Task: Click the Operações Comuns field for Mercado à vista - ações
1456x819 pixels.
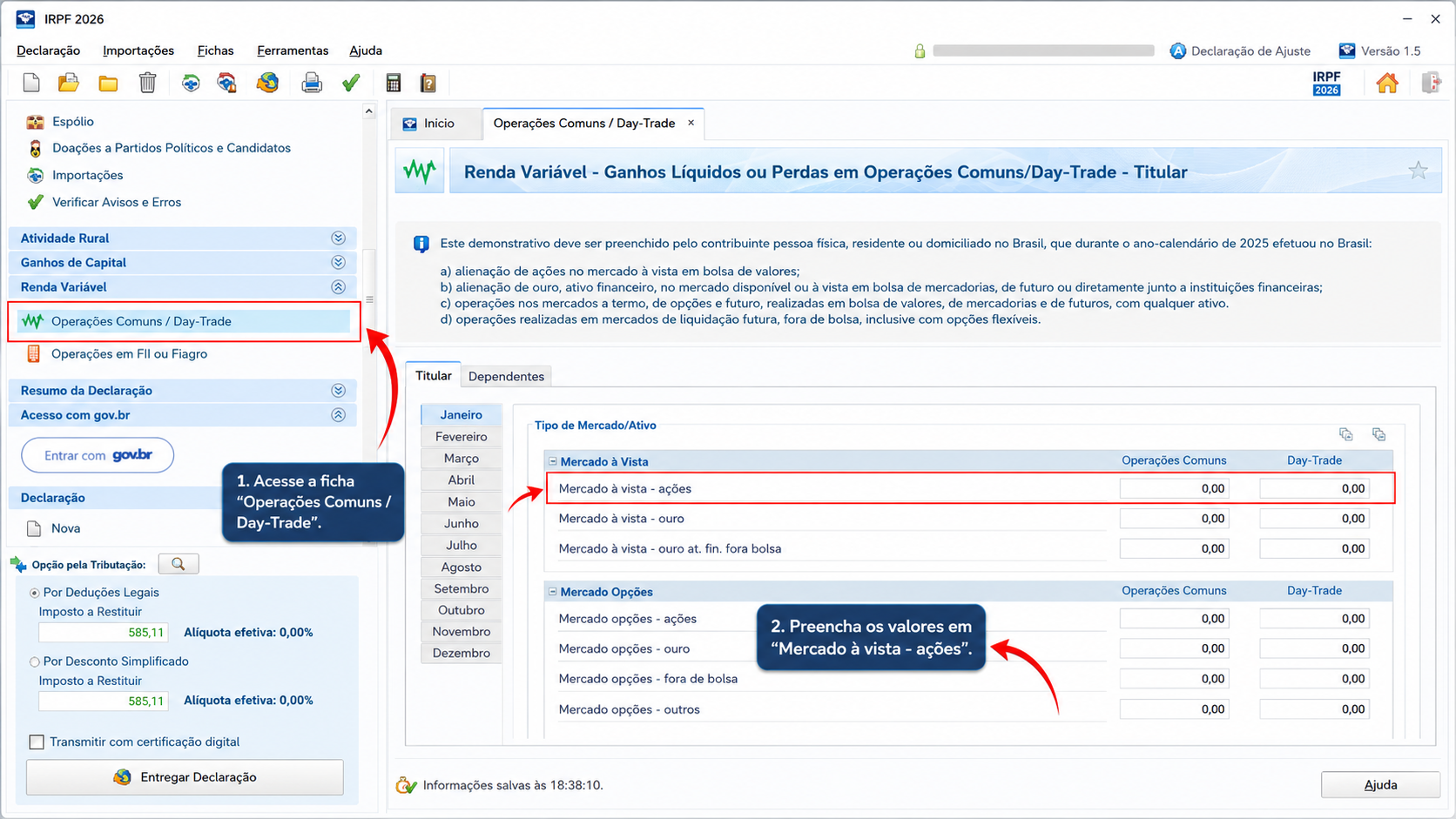Action: pos(1174,488)
